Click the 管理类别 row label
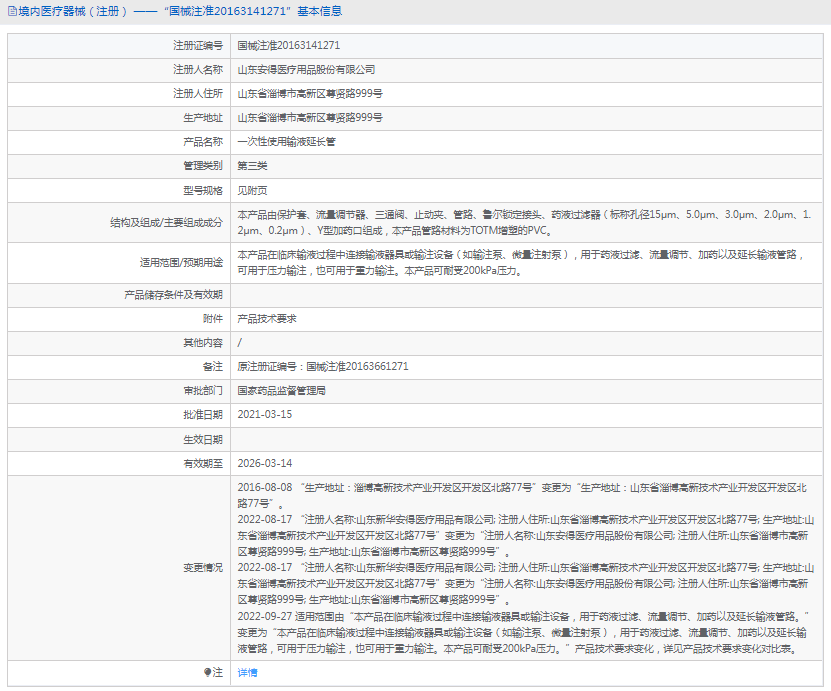The image size is (831, 691). (x=203, y=166)
